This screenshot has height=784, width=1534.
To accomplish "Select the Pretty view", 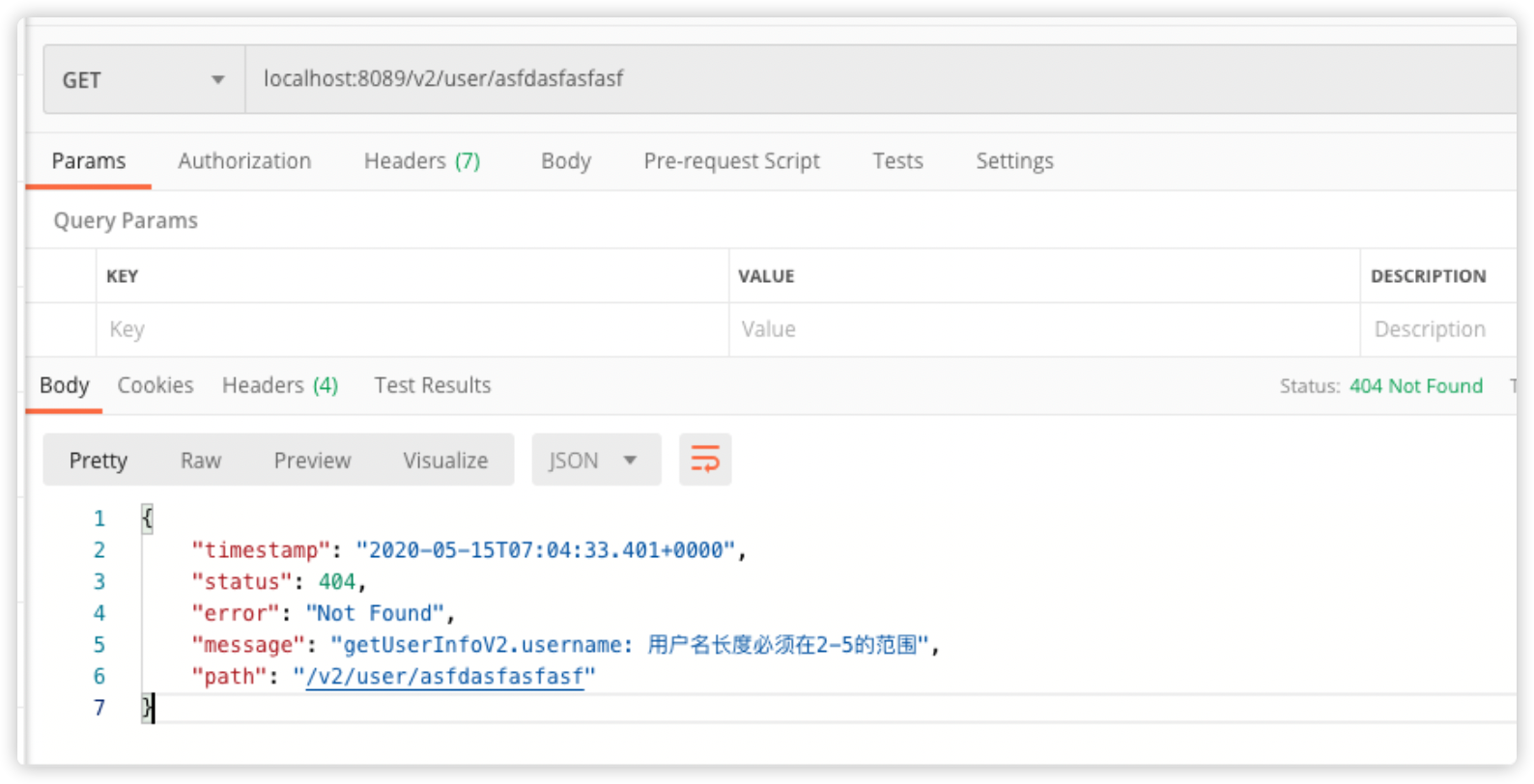I will tap(99, 461).
